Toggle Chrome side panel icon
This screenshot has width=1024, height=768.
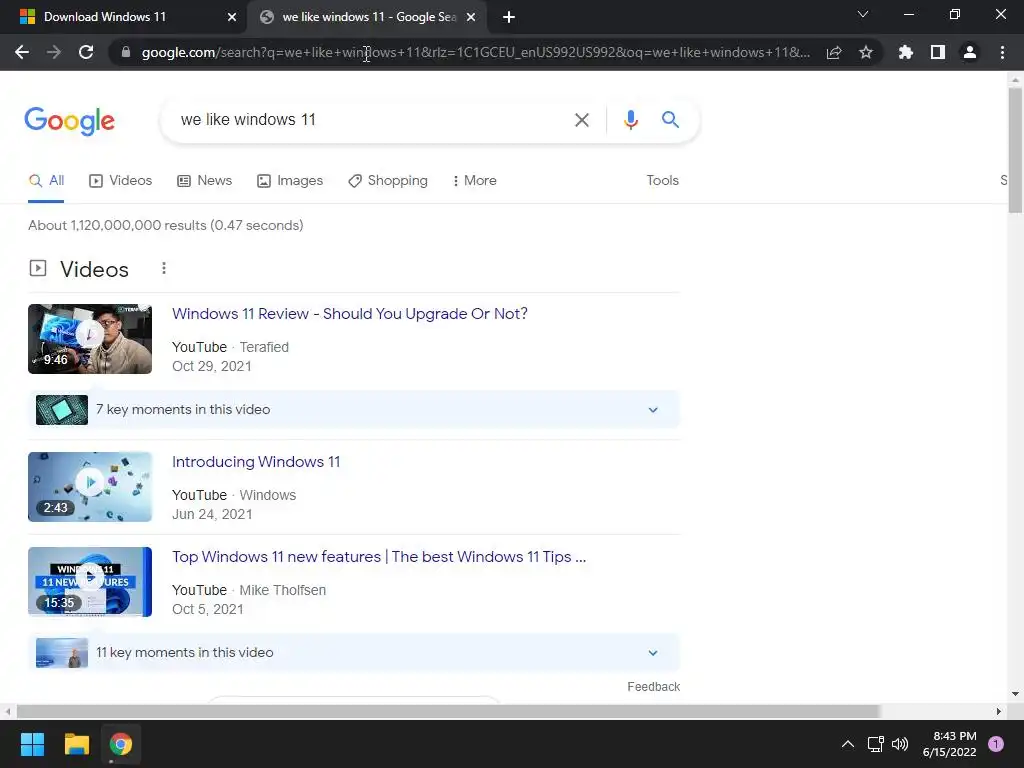click(938, 52)
